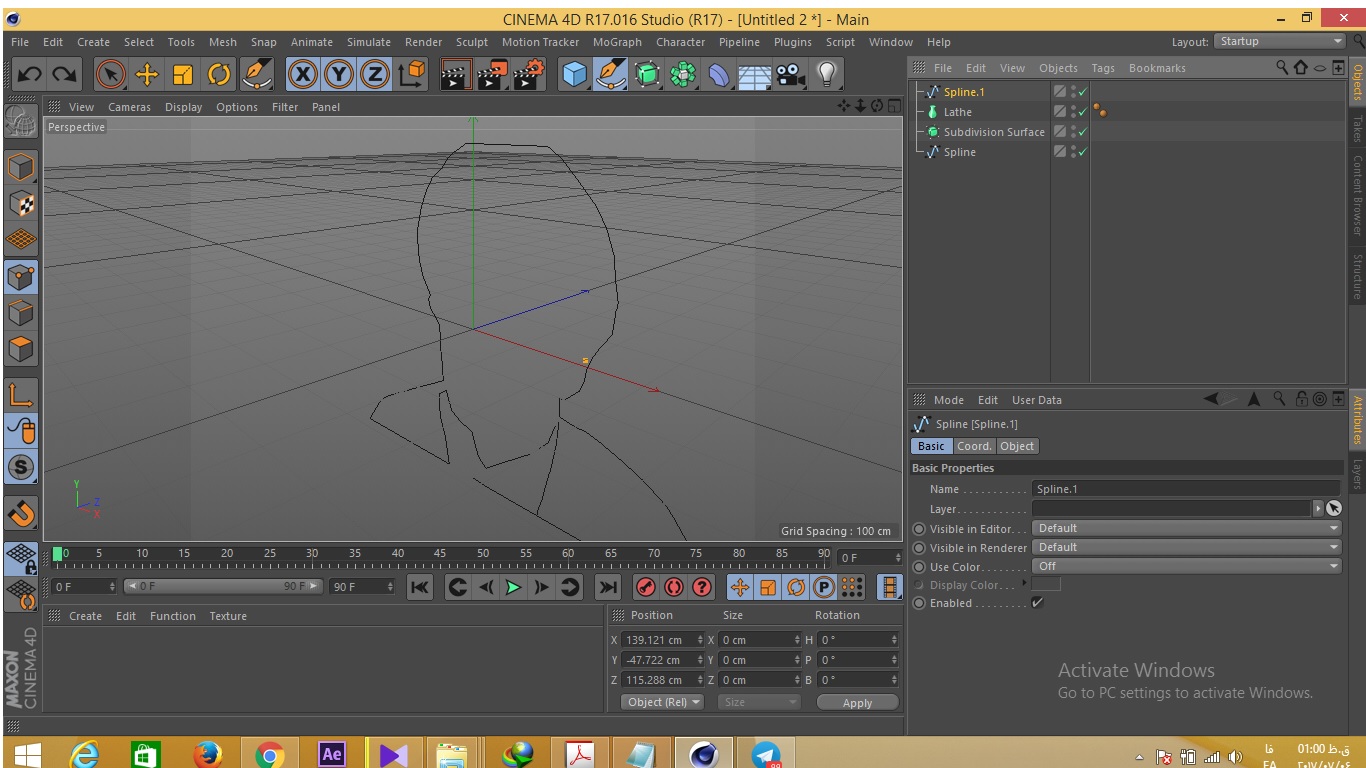Open the Content Browser side tab
This screenshot has height=768, width=1366.
click(x=1357, y=195)
